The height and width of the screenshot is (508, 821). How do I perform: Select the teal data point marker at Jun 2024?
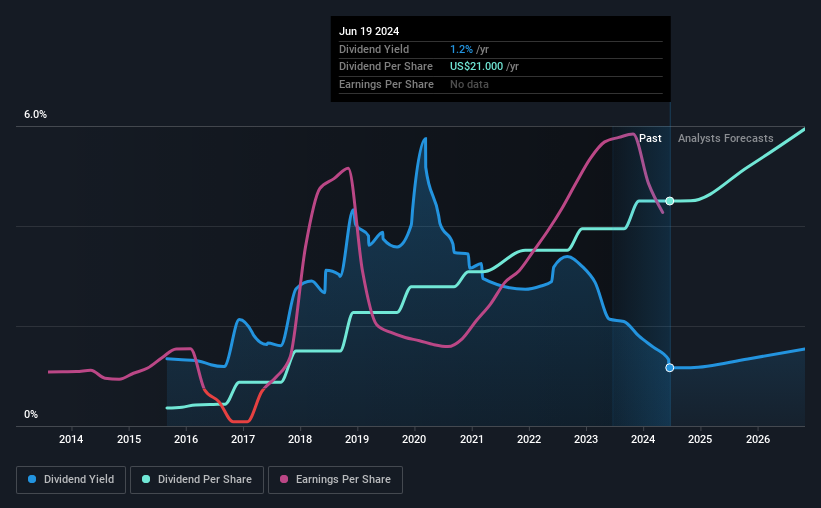click(670, 201)
